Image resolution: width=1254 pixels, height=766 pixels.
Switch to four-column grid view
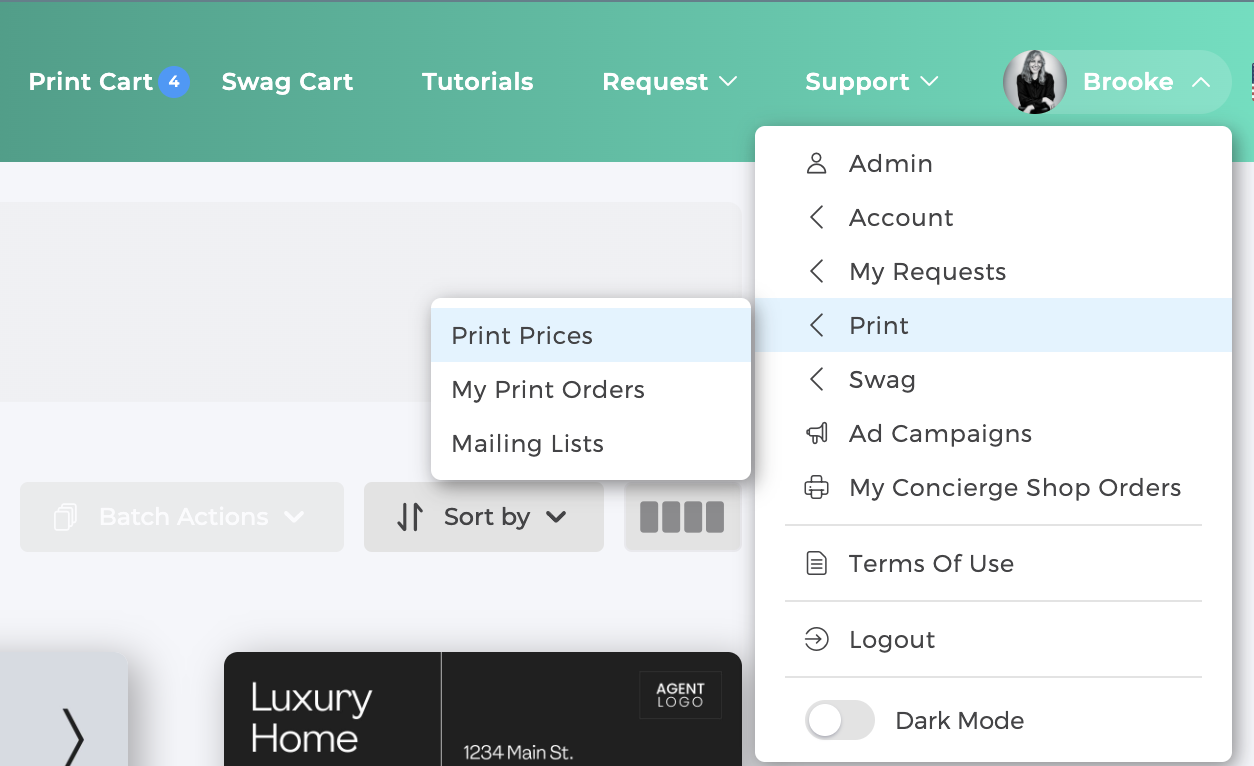[x=682, y=517]
